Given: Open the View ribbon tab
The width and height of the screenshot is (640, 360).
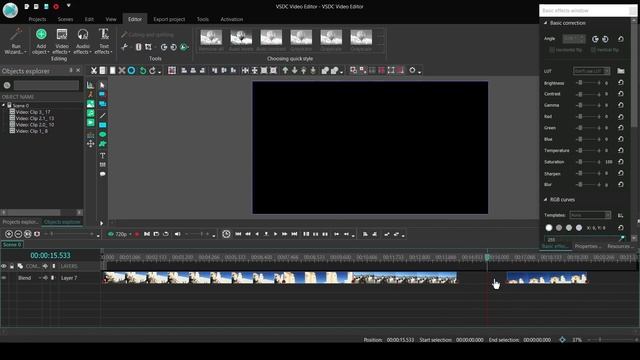Looking at the screenshot, I should pos(111,19).
